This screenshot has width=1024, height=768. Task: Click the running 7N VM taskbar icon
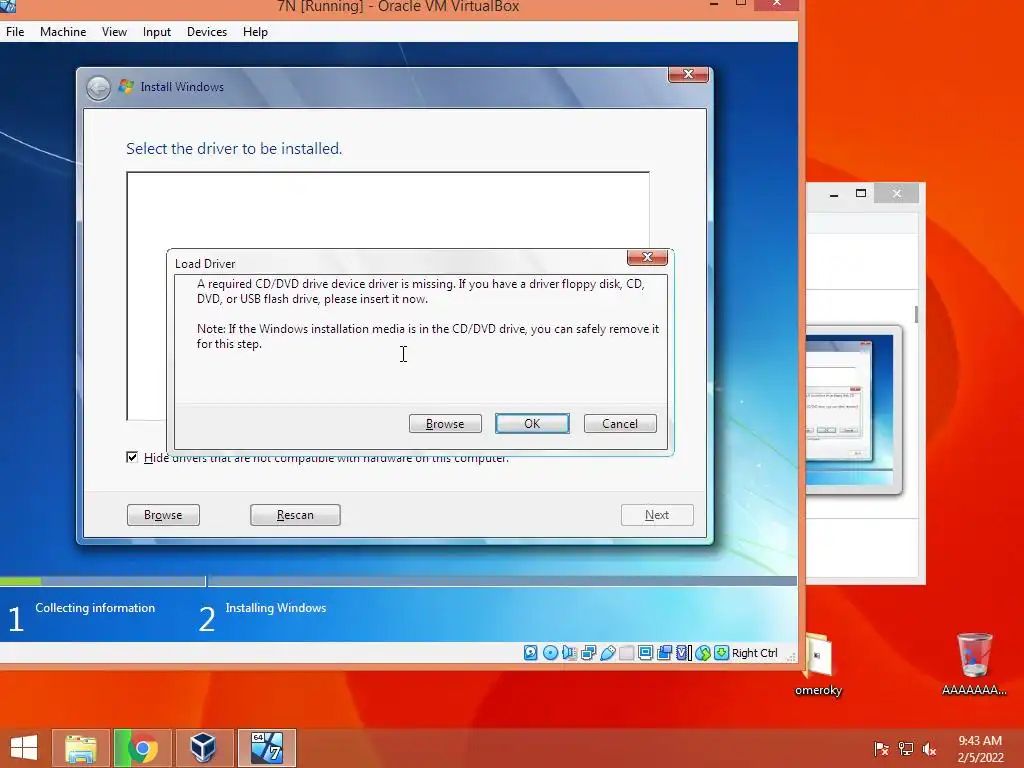[x=267, y=748]
